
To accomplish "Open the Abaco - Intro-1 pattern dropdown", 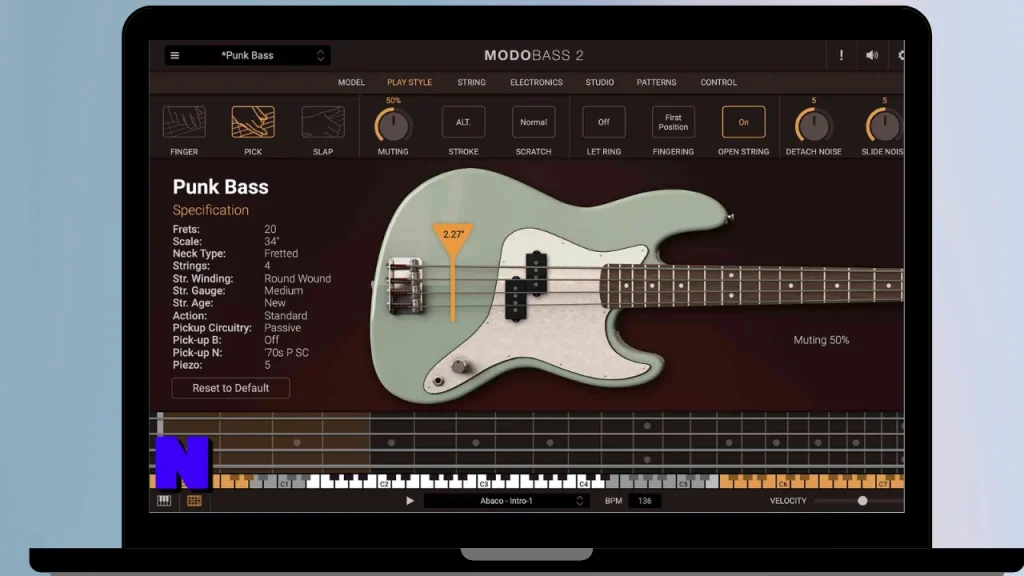I will [506, 501].
